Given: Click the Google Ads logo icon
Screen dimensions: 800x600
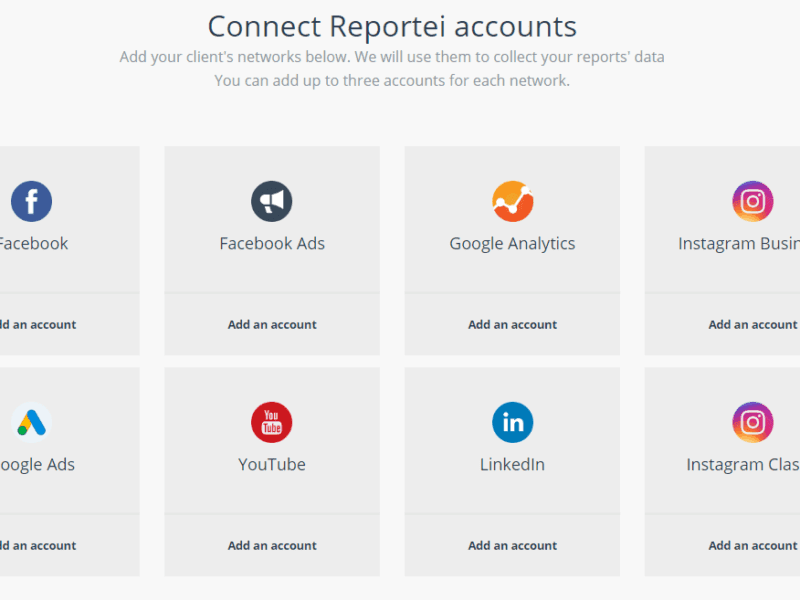Looking at the screenshot, I should click(x=31, y=422).
